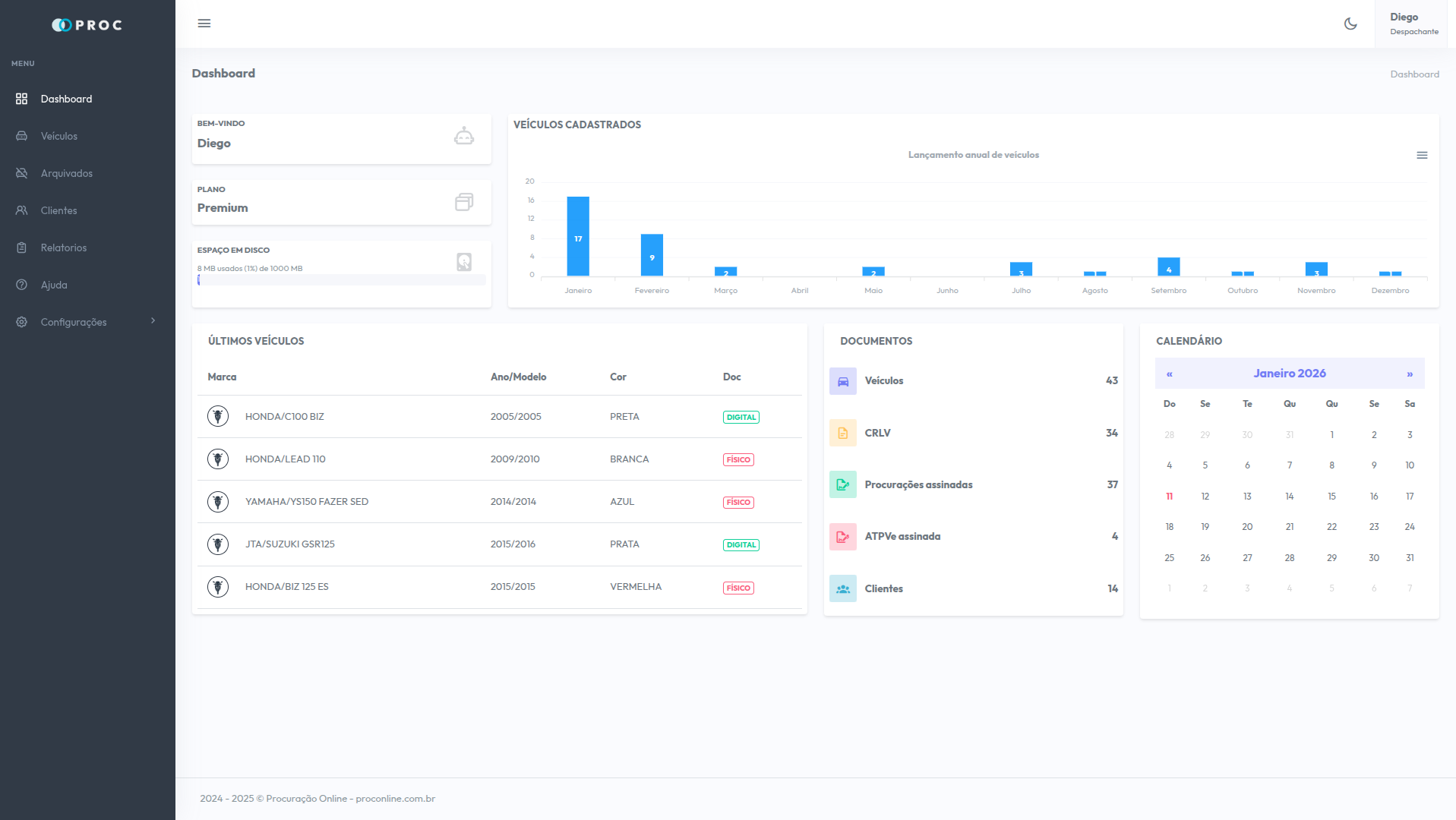Open the Diego Despachante profile menu

(1413, 24)
